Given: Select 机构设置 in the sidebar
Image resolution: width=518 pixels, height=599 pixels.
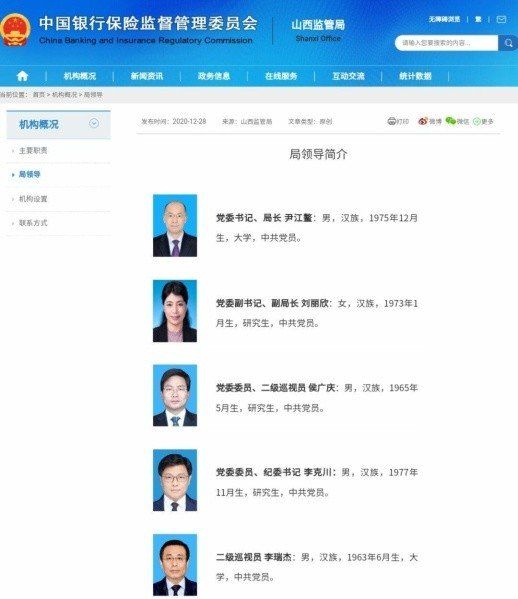Looking at the screenshot, I should coord(33,199).
